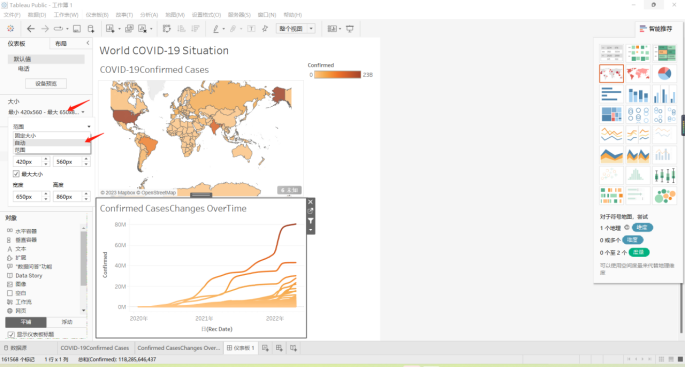Switch to the Layout tab in left pane

(x=61, y=43)
